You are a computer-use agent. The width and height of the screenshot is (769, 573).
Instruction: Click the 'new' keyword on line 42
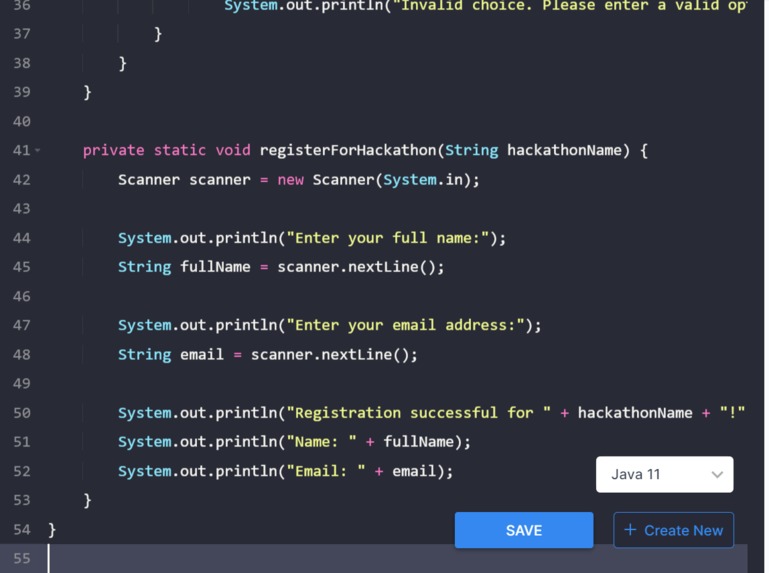coord(290,180)
